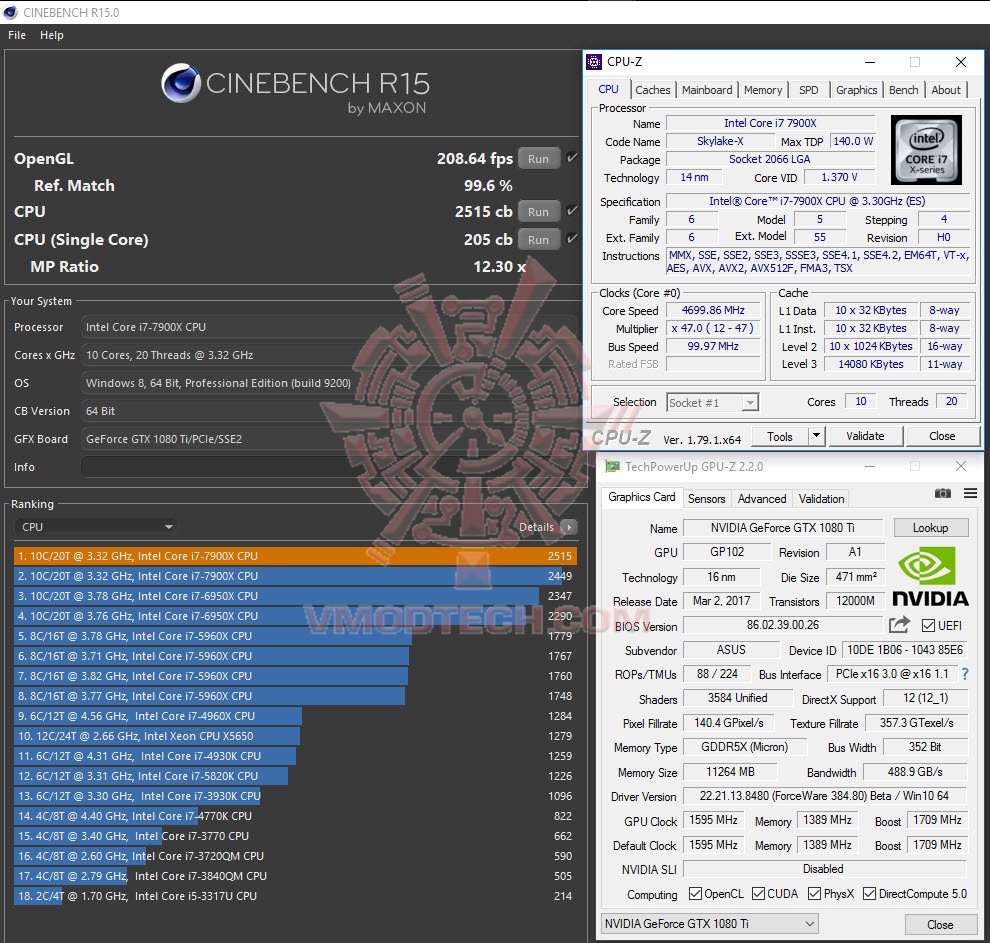
Task: Toggle the OpenGL test checkmark
Action: pyautogui.click(x=572, y=158)
